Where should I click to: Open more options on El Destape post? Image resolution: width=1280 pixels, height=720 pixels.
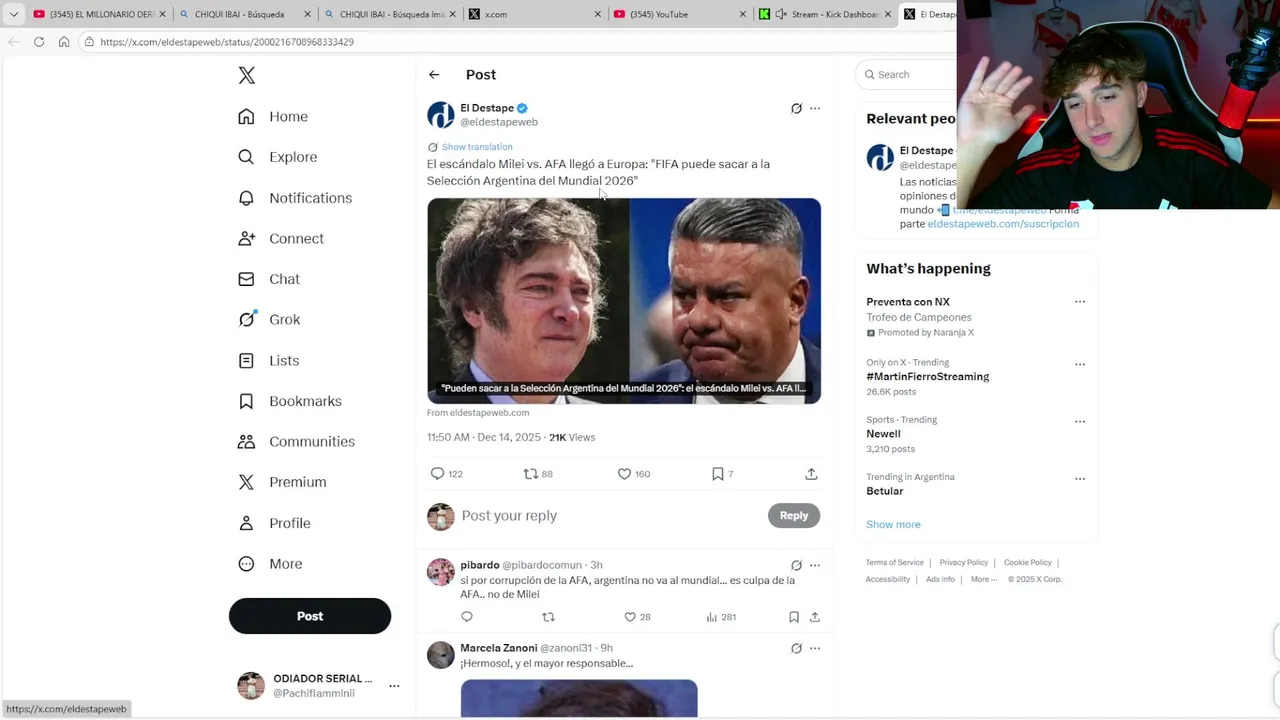(x=815, y=108)
